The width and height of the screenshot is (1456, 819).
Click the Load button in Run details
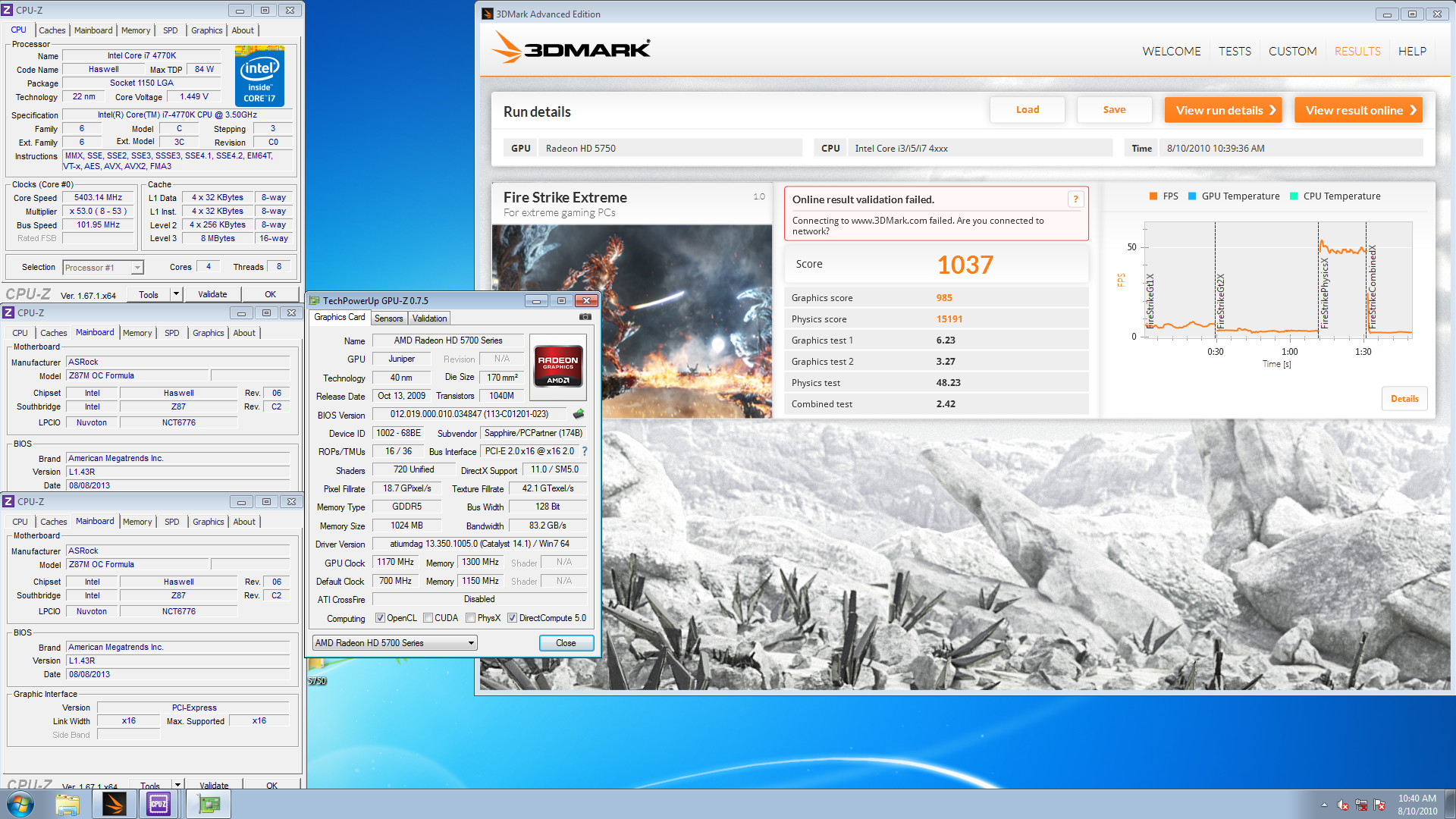coord(1028,110)
